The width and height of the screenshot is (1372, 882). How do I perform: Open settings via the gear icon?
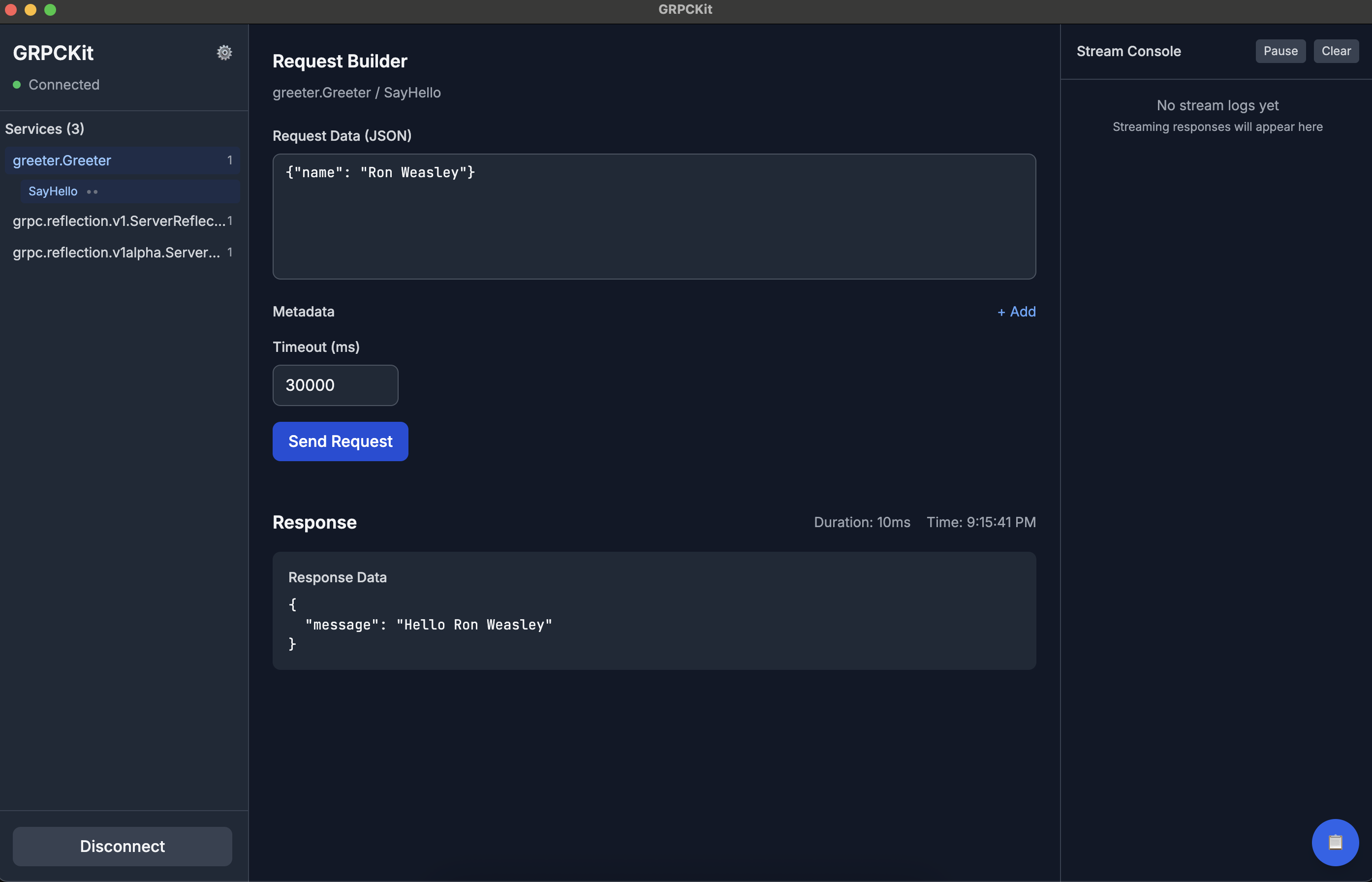tap(224, 53)
